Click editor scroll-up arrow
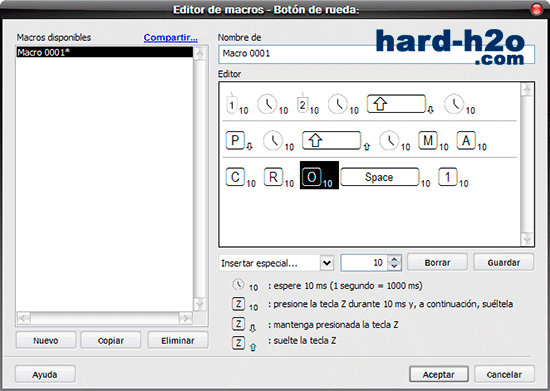This screenshot has height=391, width=550. pyautogui.click(x=526, y=90)
